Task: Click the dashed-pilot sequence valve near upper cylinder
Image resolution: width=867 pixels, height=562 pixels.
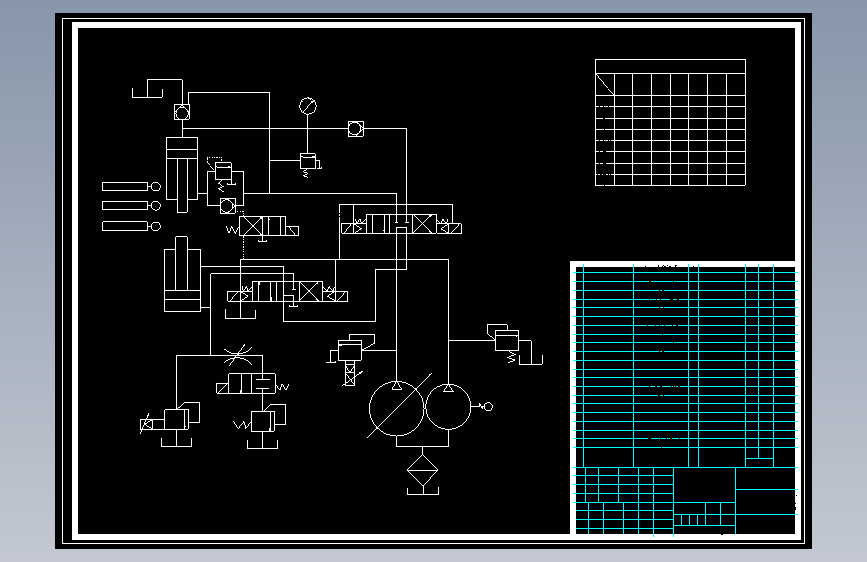Action: tap(222, 173)
